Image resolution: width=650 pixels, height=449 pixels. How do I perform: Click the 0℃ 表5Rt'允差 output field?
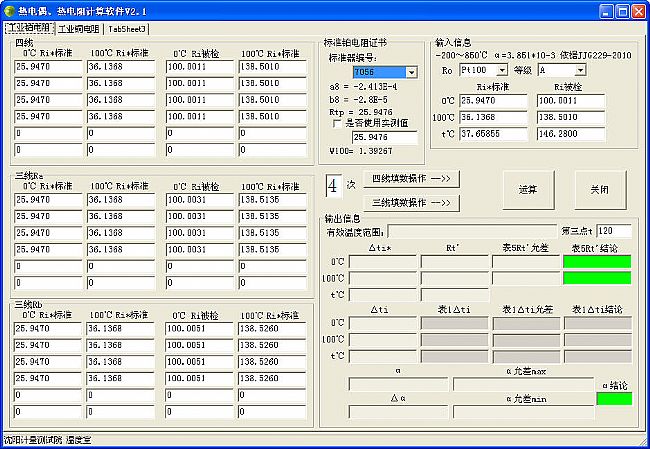(x=526, y=262)
